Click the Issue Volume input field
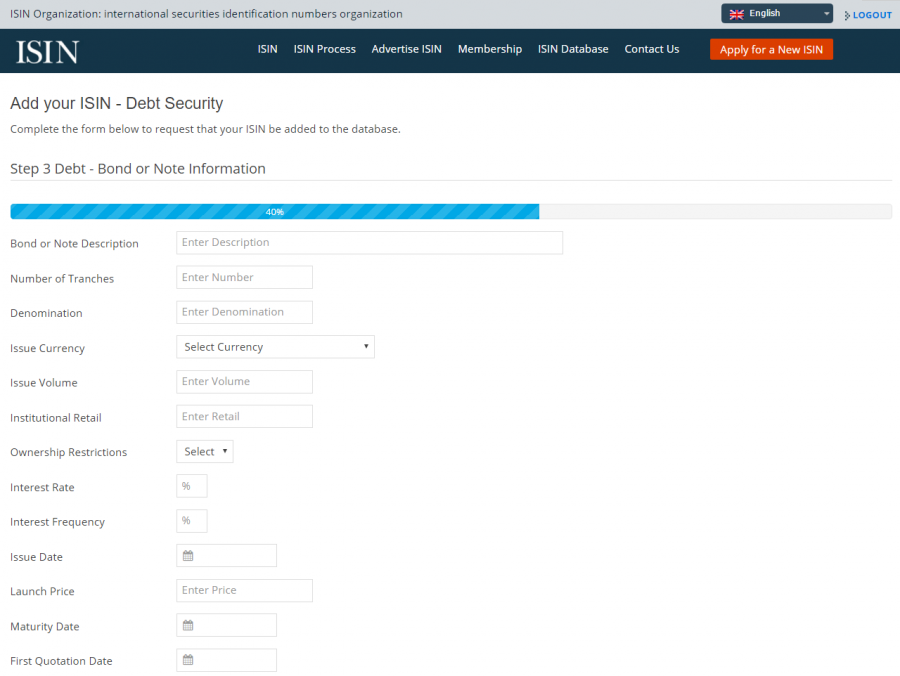This screenshot has height=676, width=900. click(244, 381)
